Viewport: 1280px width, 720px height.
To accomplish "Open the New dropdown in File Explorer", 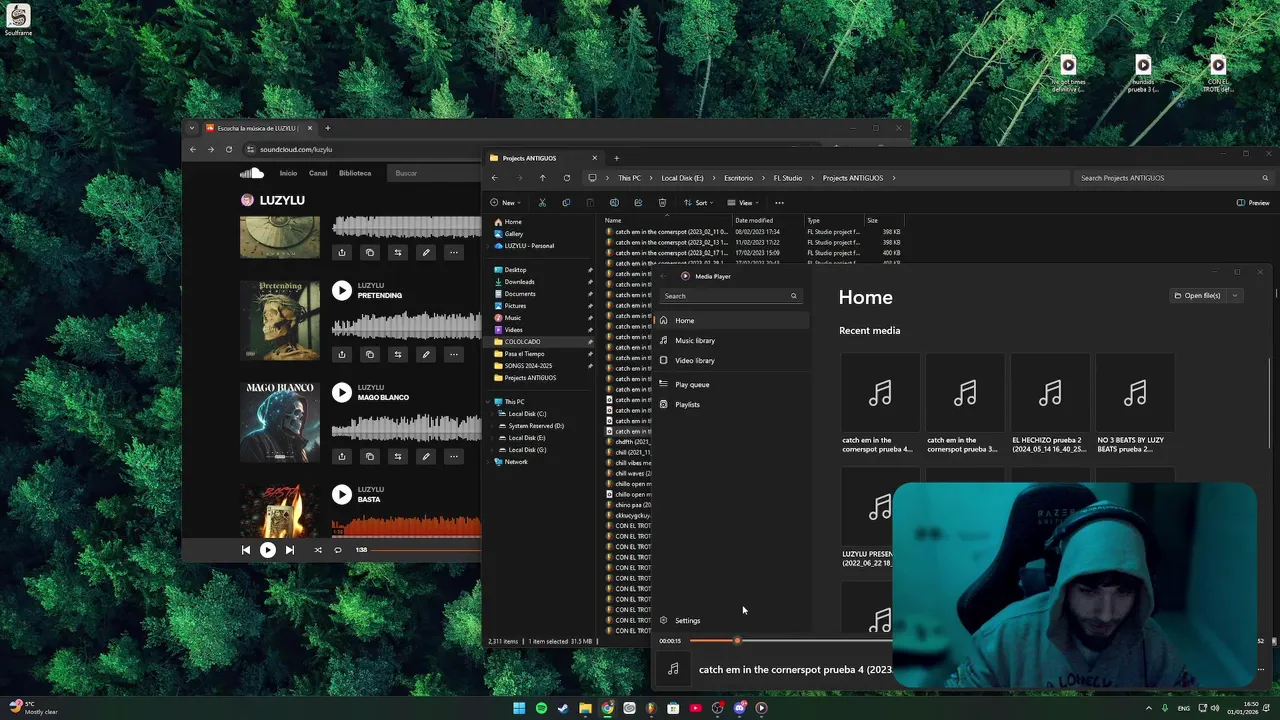I will (x=506, y=203).
